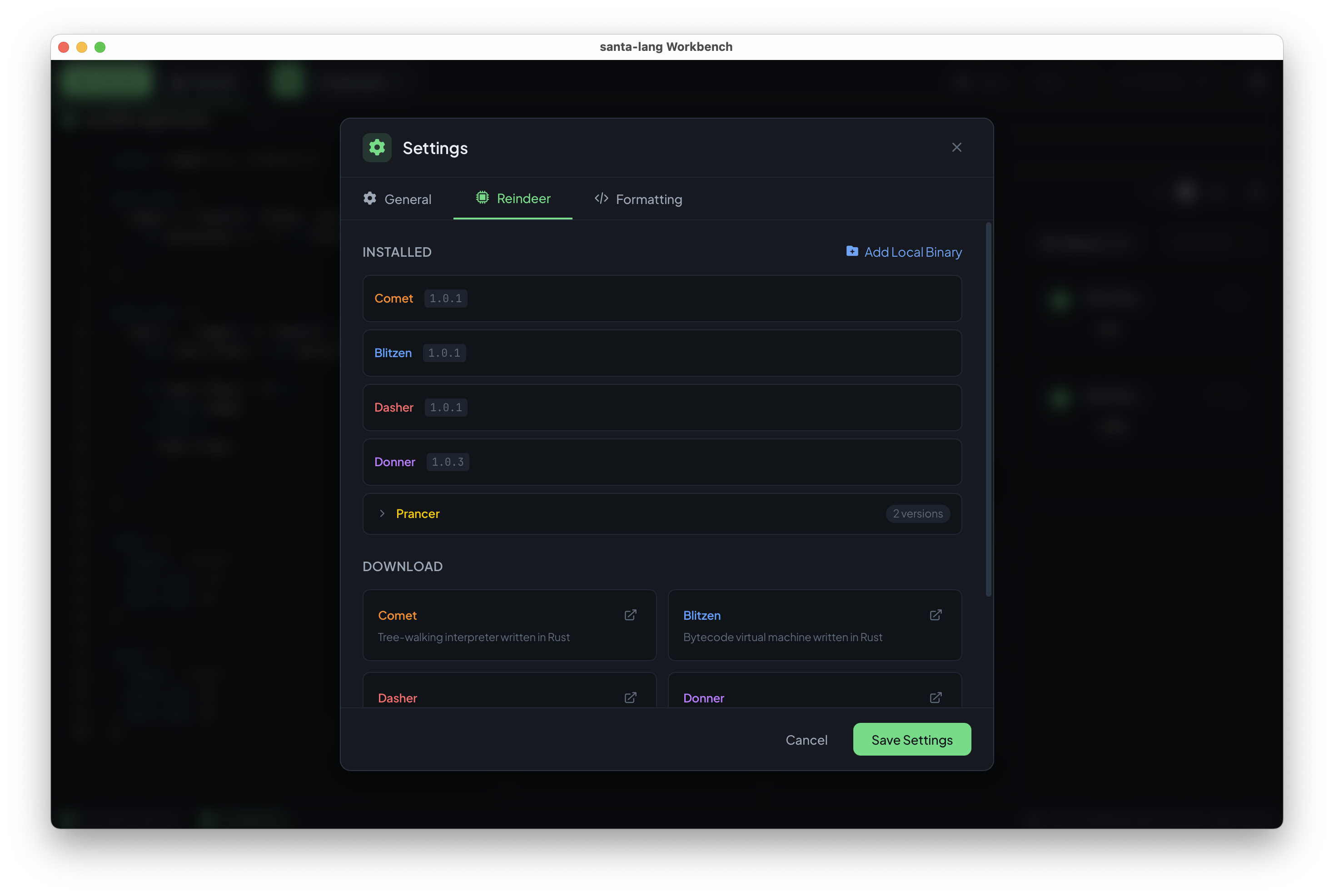Click the Cancel button
The image size is (1334, 896).
click(x=806, y=740)
